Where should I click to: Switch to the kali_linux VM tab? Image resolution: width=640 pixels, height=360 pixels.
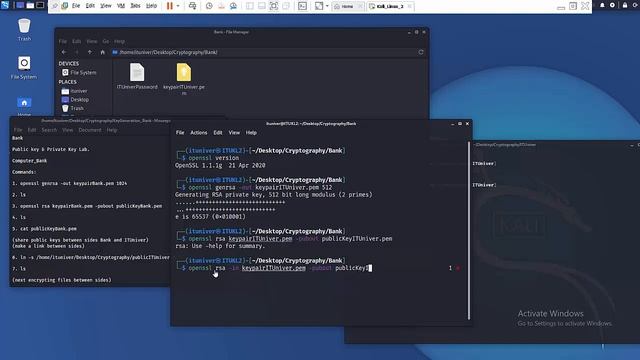click(390, 6)
